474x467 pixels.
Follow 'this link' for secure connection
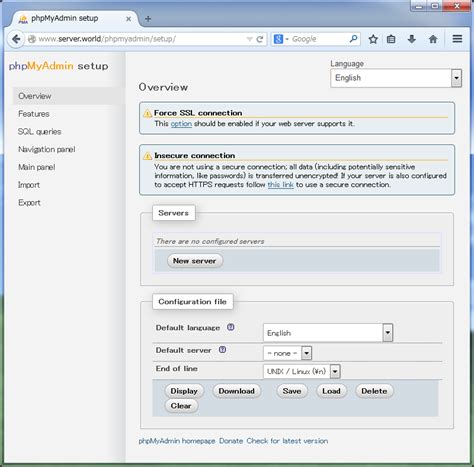(x=280, y=185)
